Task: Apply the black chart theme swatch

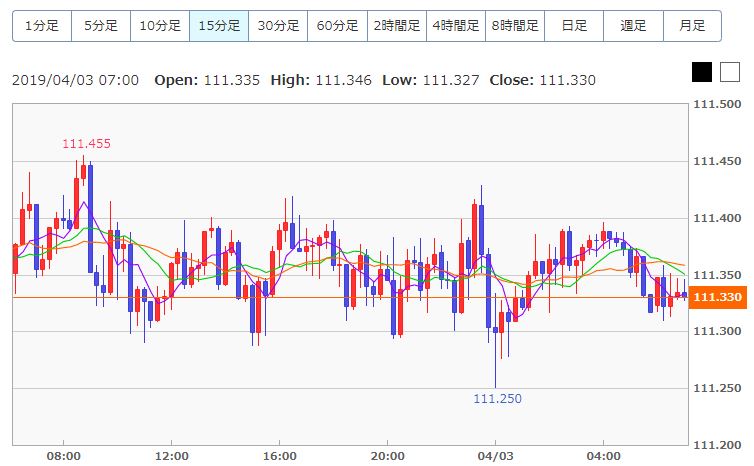Action: point(702,72)
